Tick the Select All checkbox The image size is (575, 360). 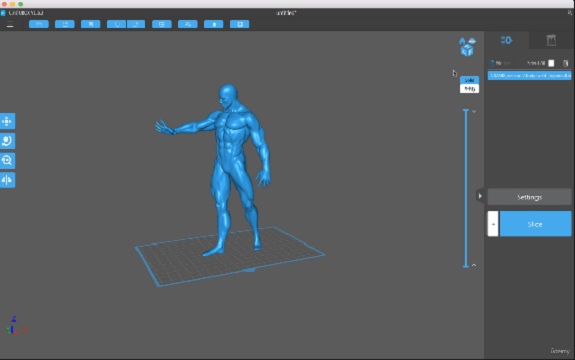(551, 63)
